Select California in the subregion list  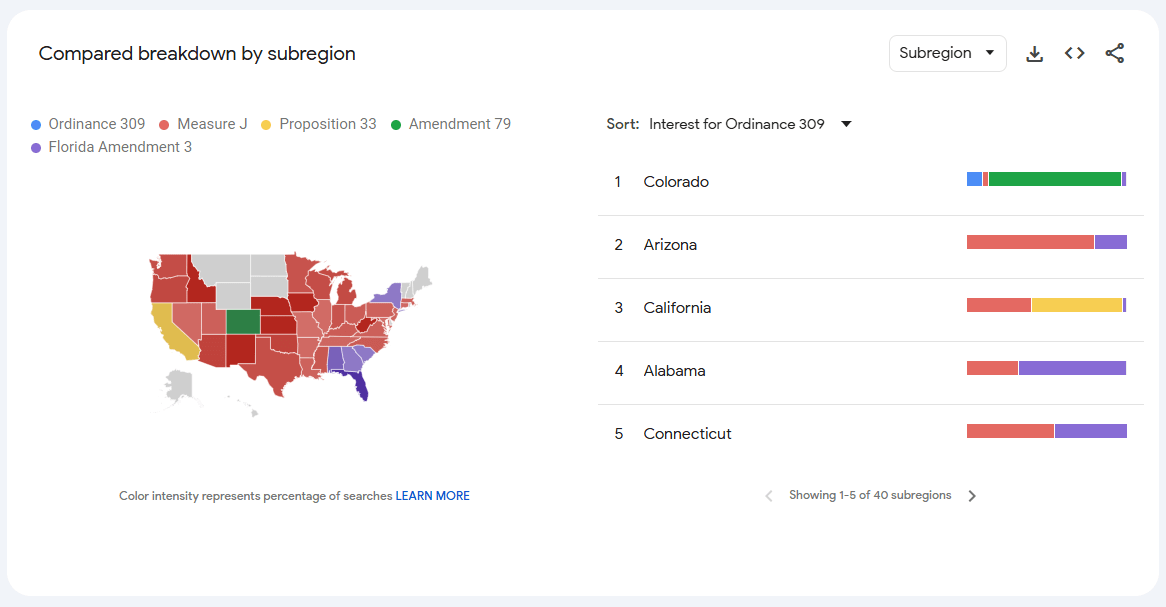(x=677, y=308)
